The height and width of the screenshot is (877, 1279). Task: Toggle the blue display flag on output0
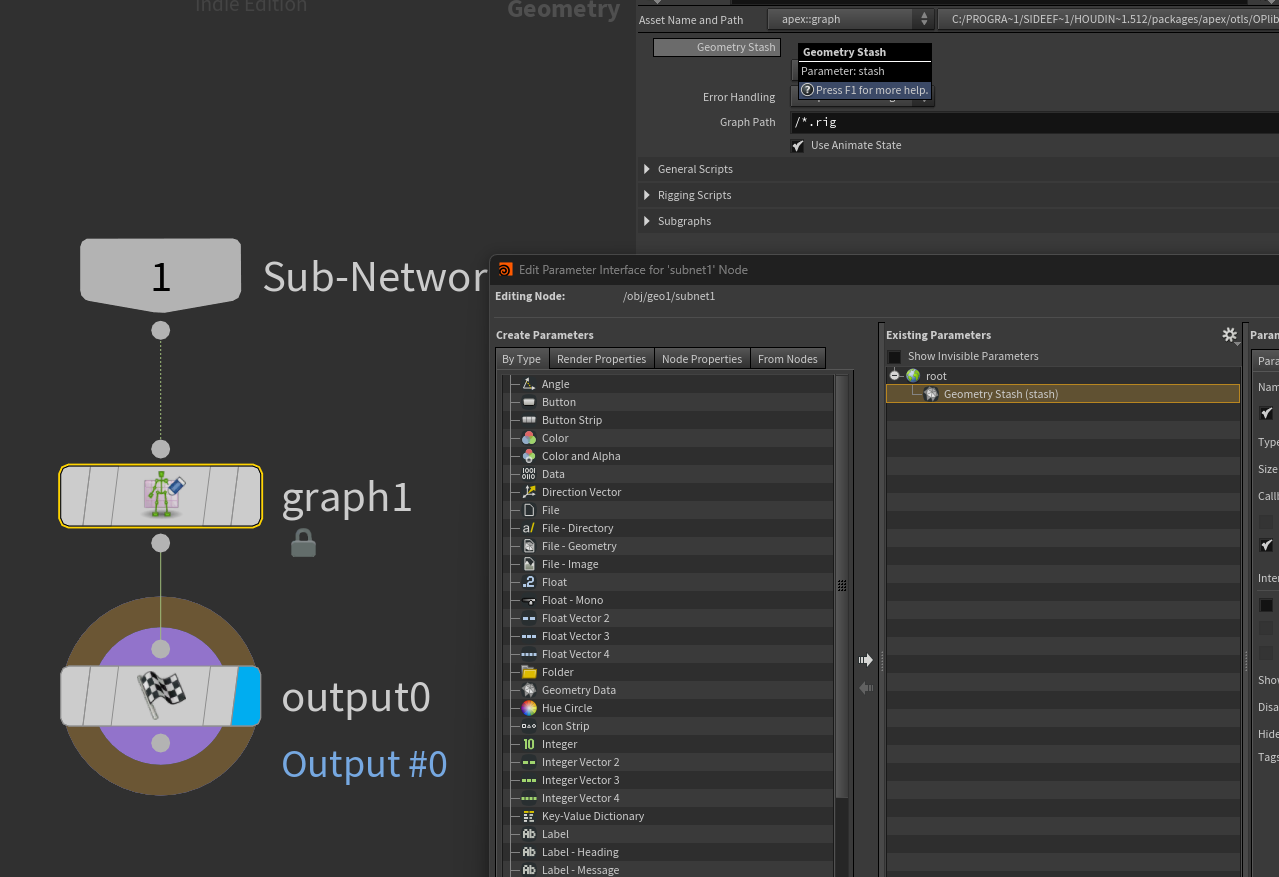[246, 696]
